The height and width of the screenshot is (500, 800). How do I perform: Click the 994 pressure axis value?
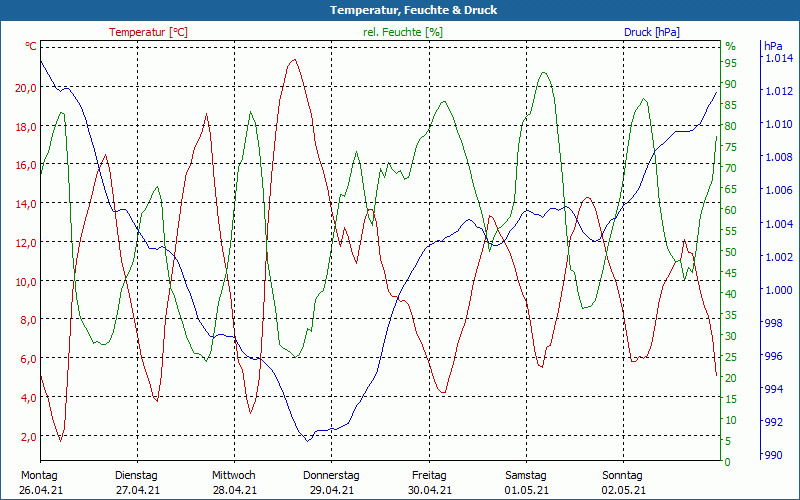tap(774, 389)
